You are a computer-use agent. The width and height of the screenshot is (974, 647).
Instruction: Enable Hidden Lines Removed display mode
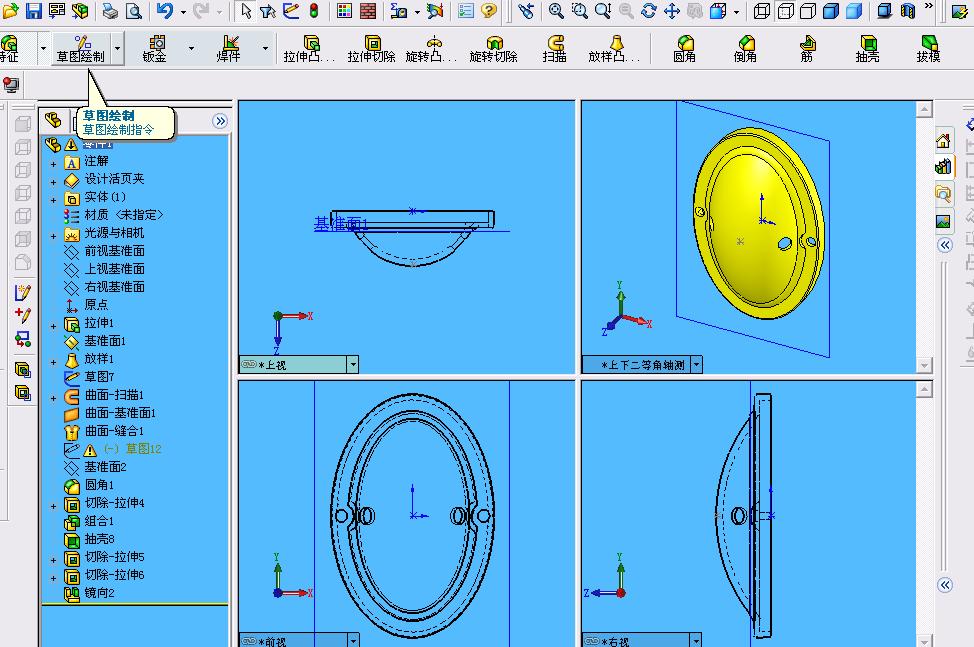(x=808, y=11)
